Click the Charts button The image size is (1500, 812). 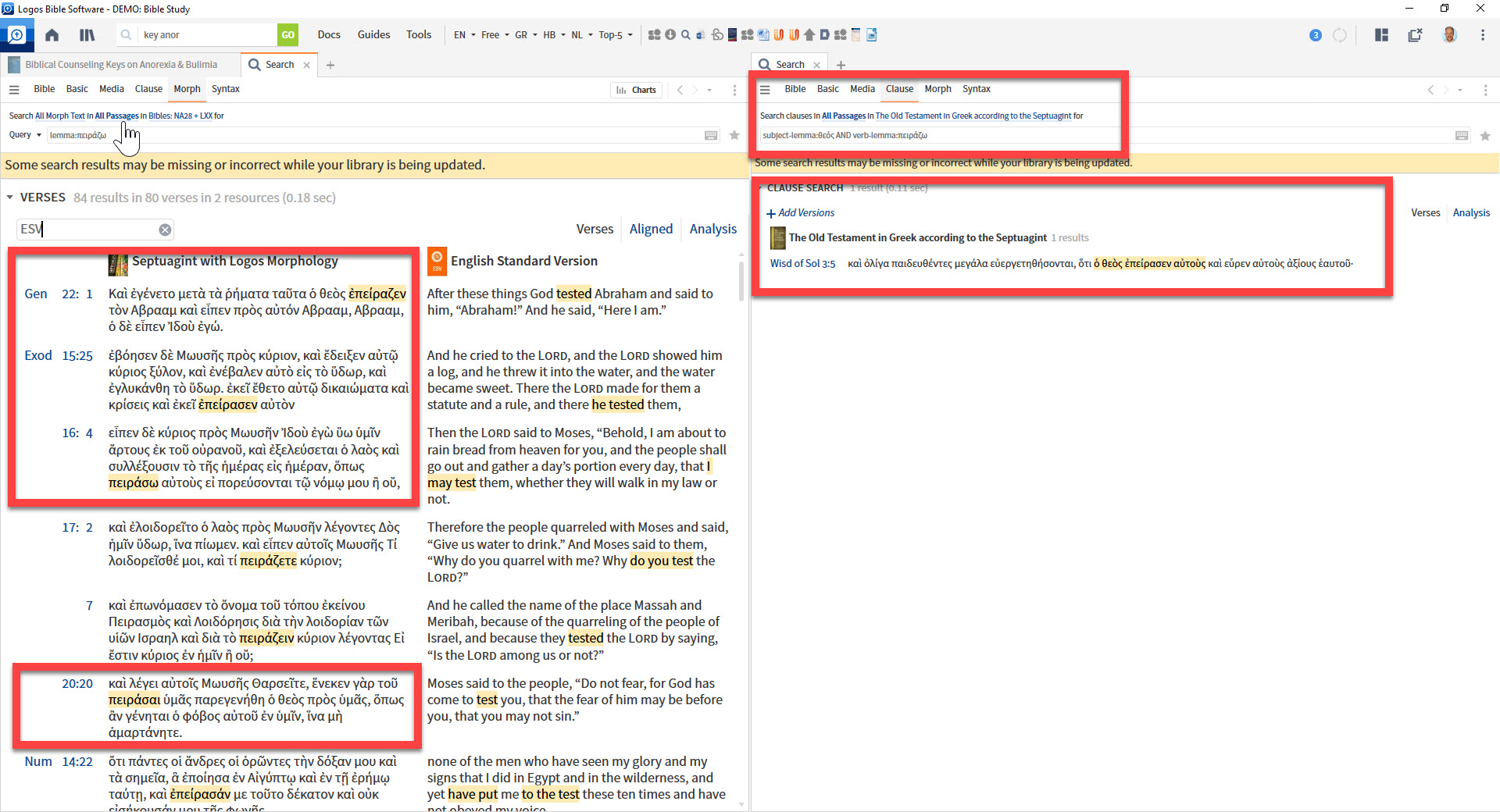pos(636,90)
